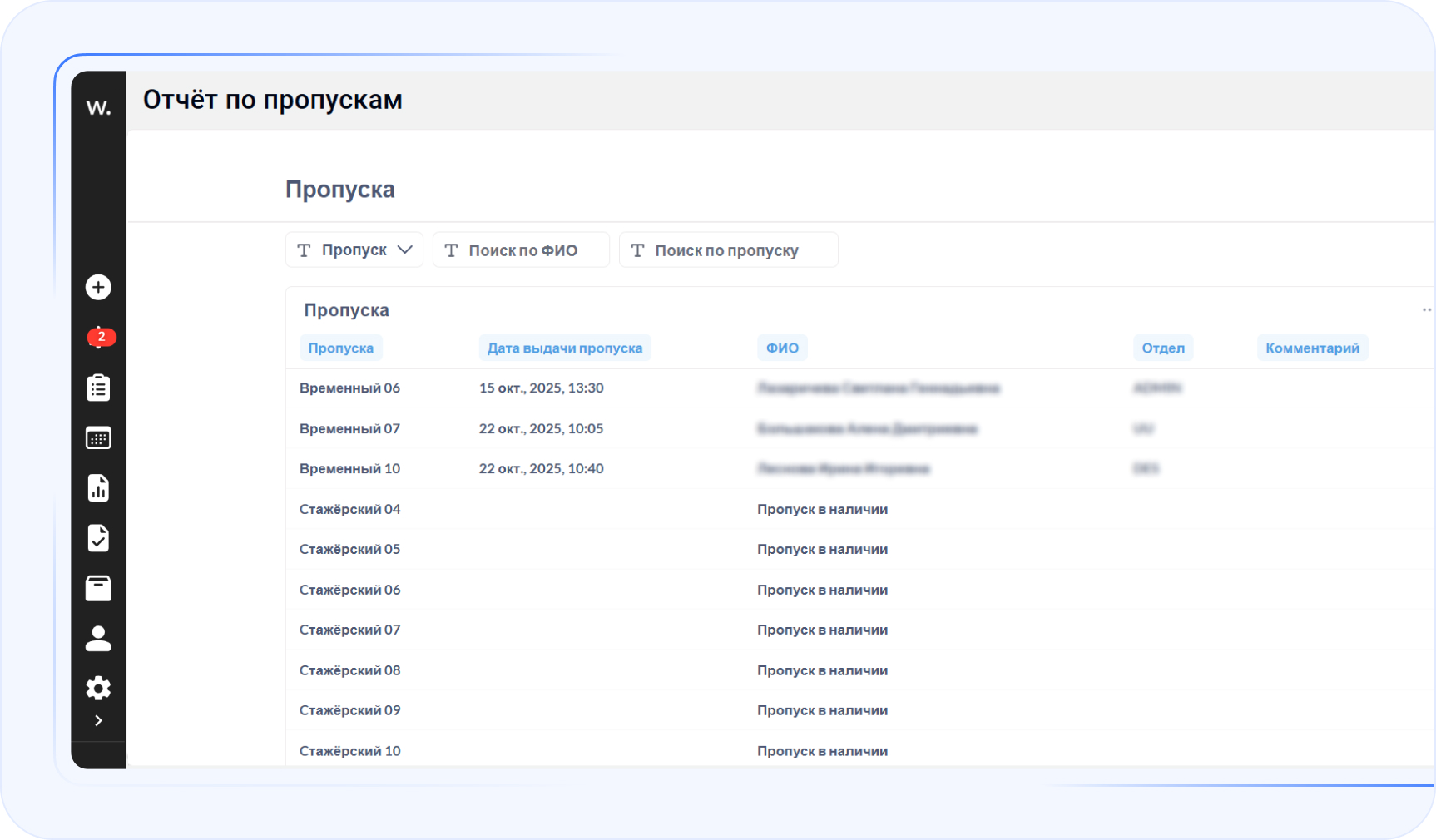Click the plus add icon in sidebar
The image size is (1436, 840).
[x=98, y=287]
